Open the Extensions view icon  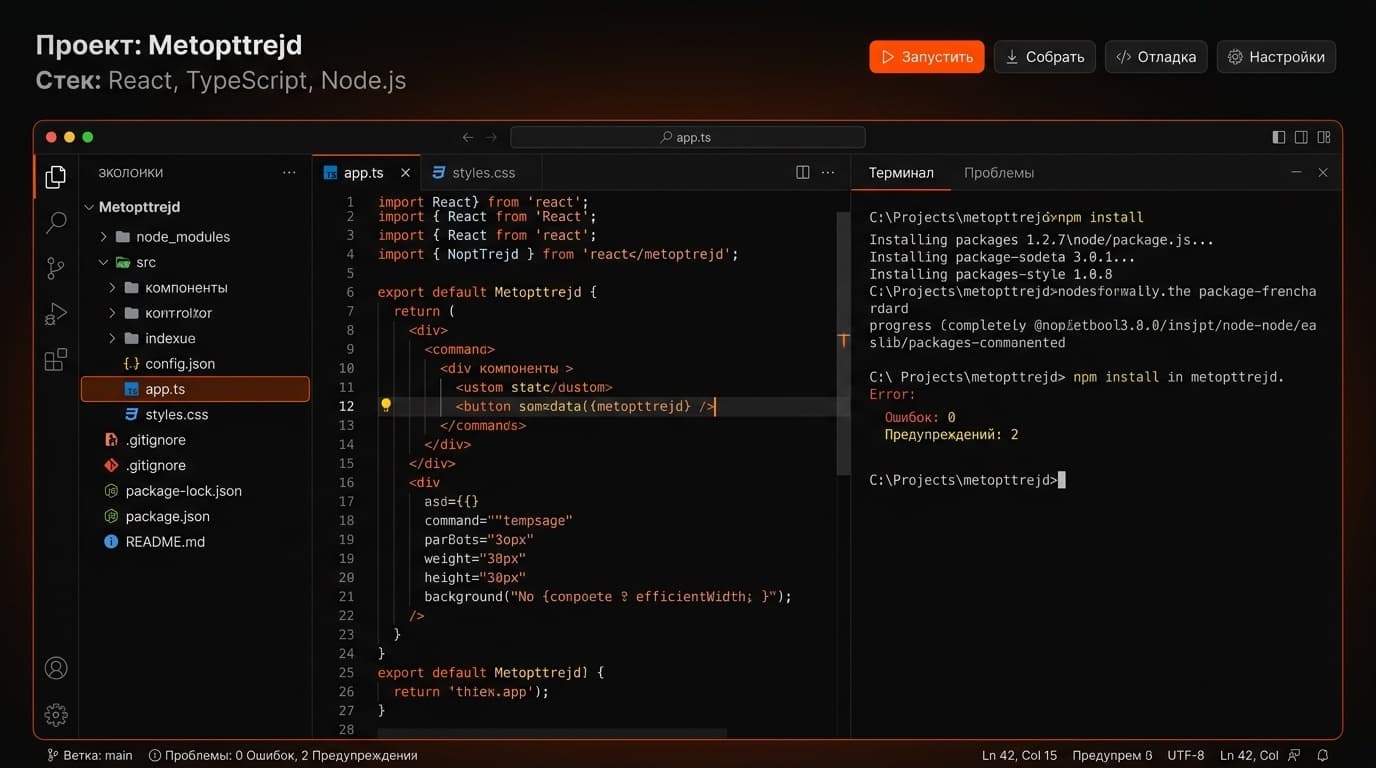pyautogui.click(x=56, y=359)
